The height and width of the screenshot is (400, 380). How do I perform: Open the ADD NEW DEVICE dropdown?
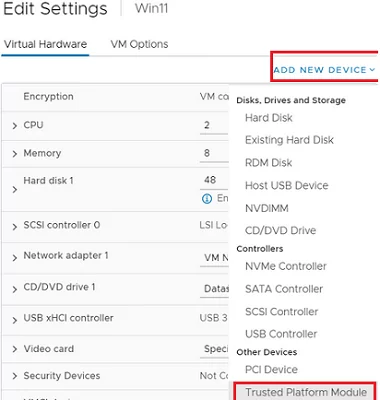tap(324, 70)
